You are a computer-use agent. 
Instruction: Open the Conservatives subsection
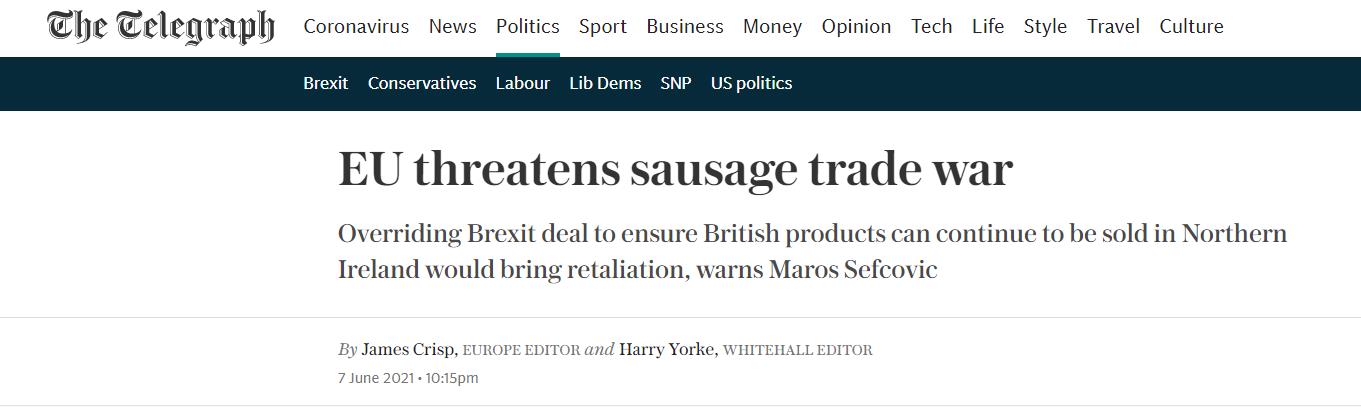422,83
